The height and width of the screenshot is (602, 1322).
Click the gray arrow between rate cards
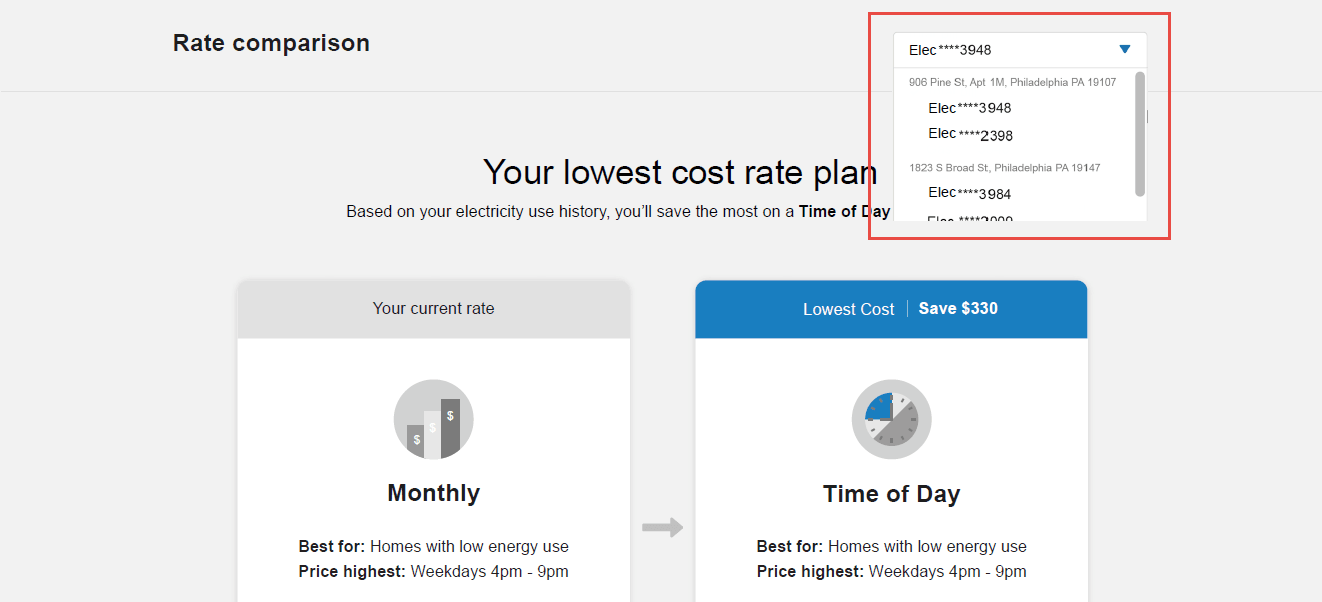point(663,527)
